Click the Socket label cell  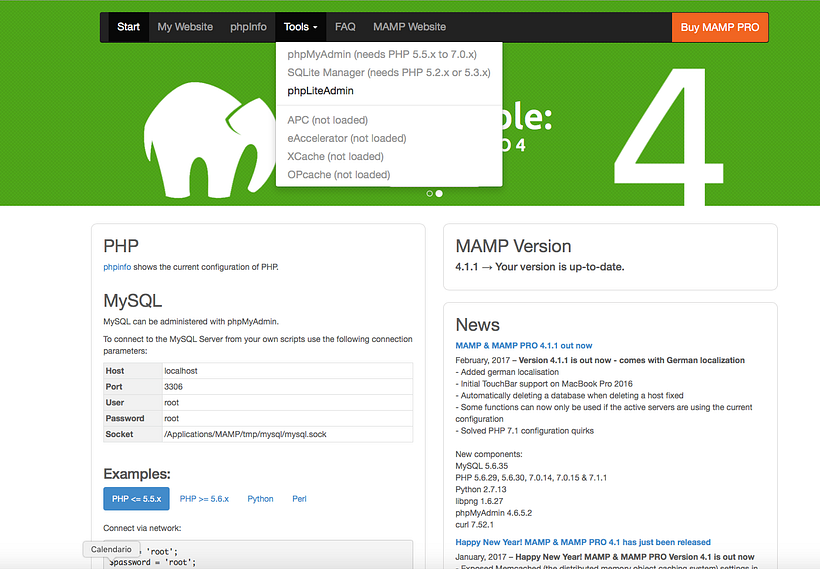(x=133, y=434)
